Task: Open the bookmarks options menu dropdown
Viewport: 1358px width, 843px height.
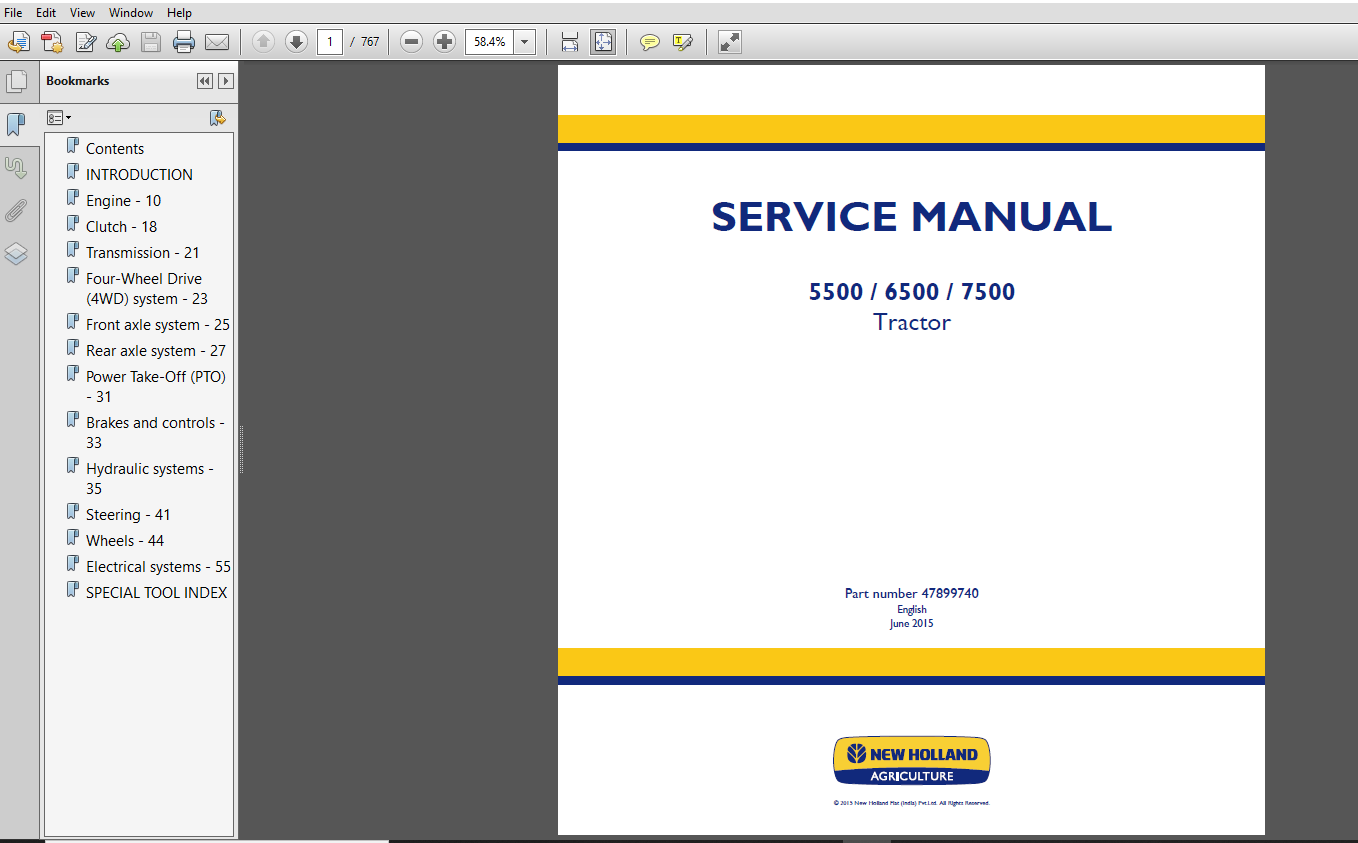Action: (x=59, y=118)
